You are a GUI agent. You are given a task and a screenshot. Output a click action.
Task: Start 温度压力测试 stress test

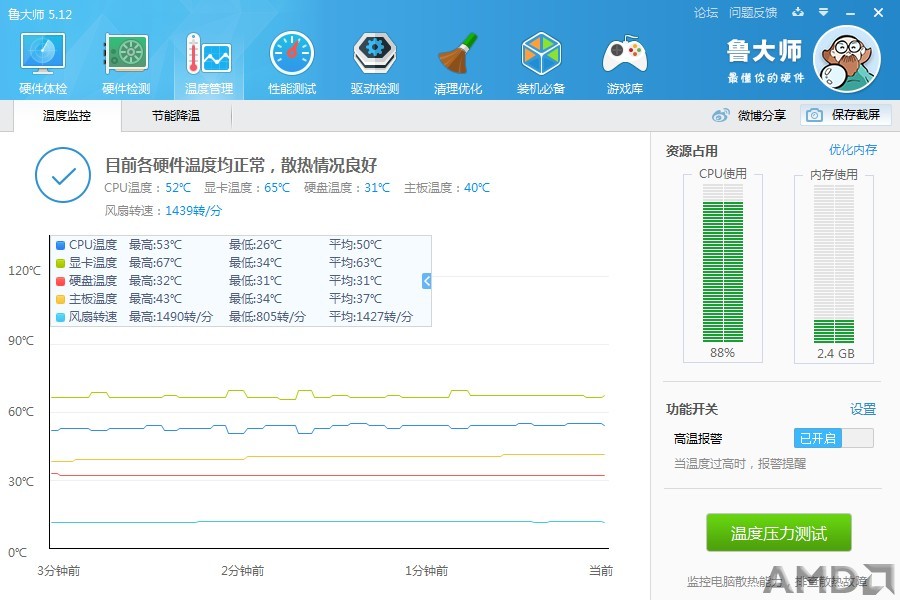tap(779, 533)
